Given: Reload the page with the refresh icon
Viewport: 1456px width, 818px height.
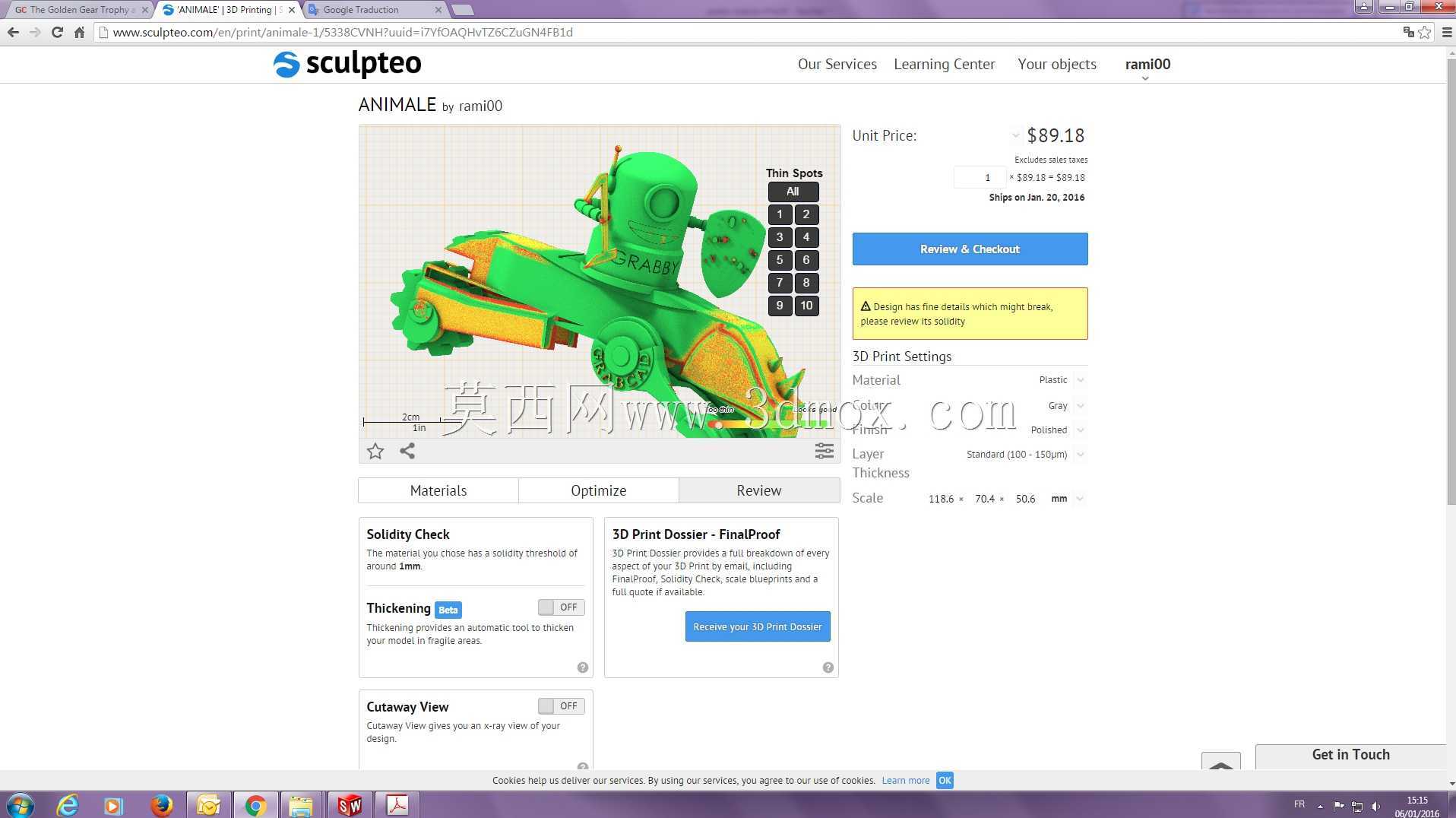Looking at the screenshot, I should point(57,32).
